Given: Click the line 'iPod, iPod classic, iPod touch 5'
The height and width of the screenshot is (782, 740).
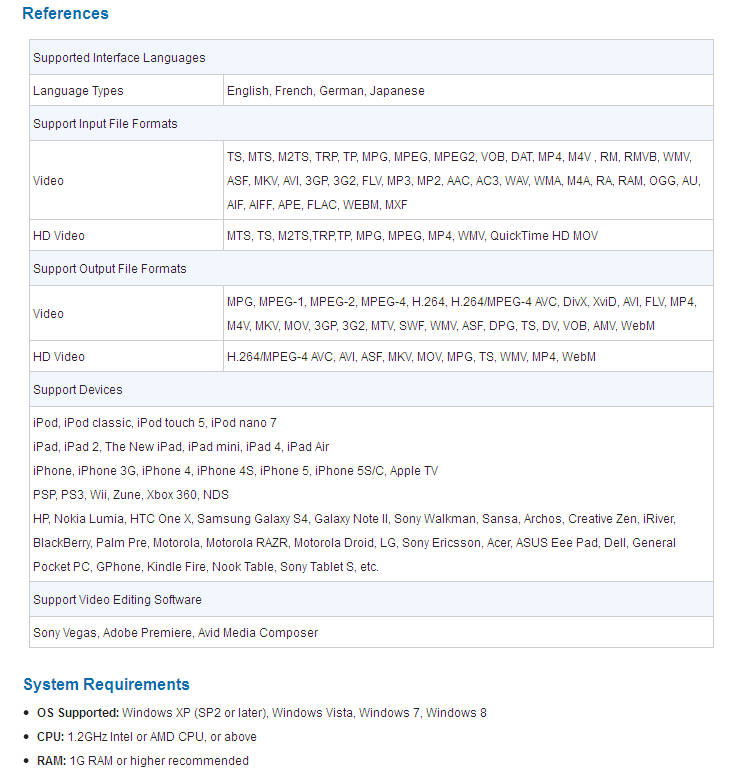Looking at the screenshot, I should pos(155,422).
